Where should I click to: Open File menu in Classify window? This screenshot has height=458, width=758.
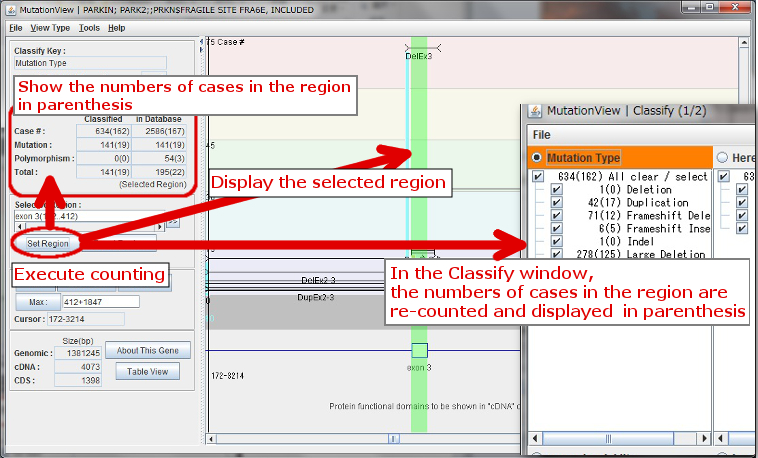[x=541, y=134]
